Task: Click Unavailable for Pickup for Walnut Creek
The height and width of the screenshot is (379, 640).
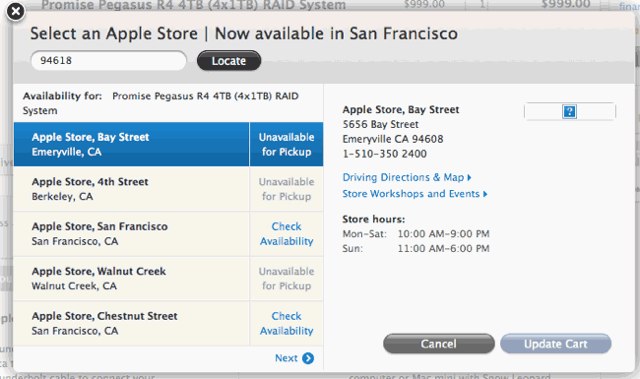Action: pyautogui.click(x=287, y=279)
